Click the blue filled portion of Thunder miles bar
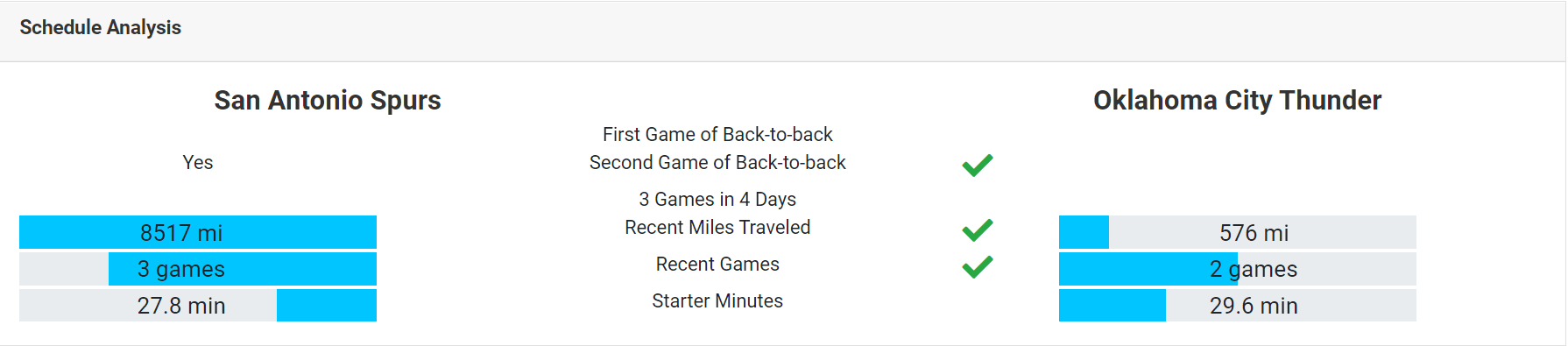Screen dimensions: 1568x346 [1084, 232]
